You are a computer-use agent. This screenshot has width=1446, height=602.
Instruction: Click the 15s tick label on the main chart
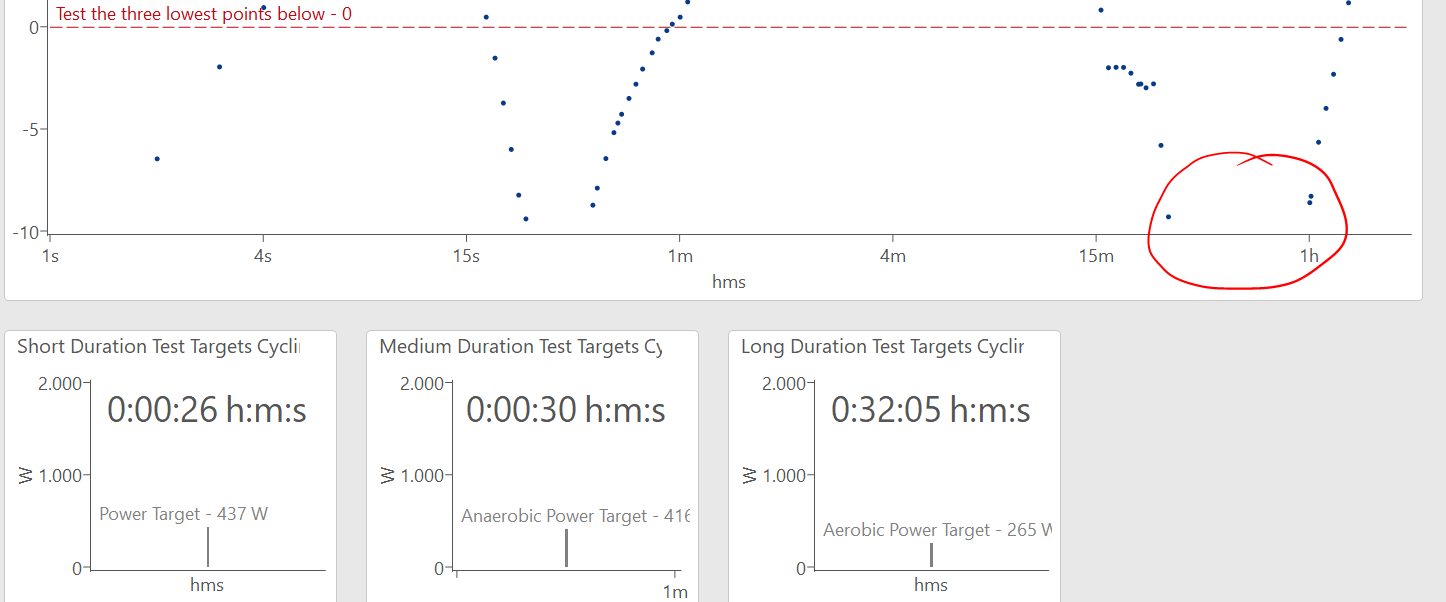[x=466, y=256]
